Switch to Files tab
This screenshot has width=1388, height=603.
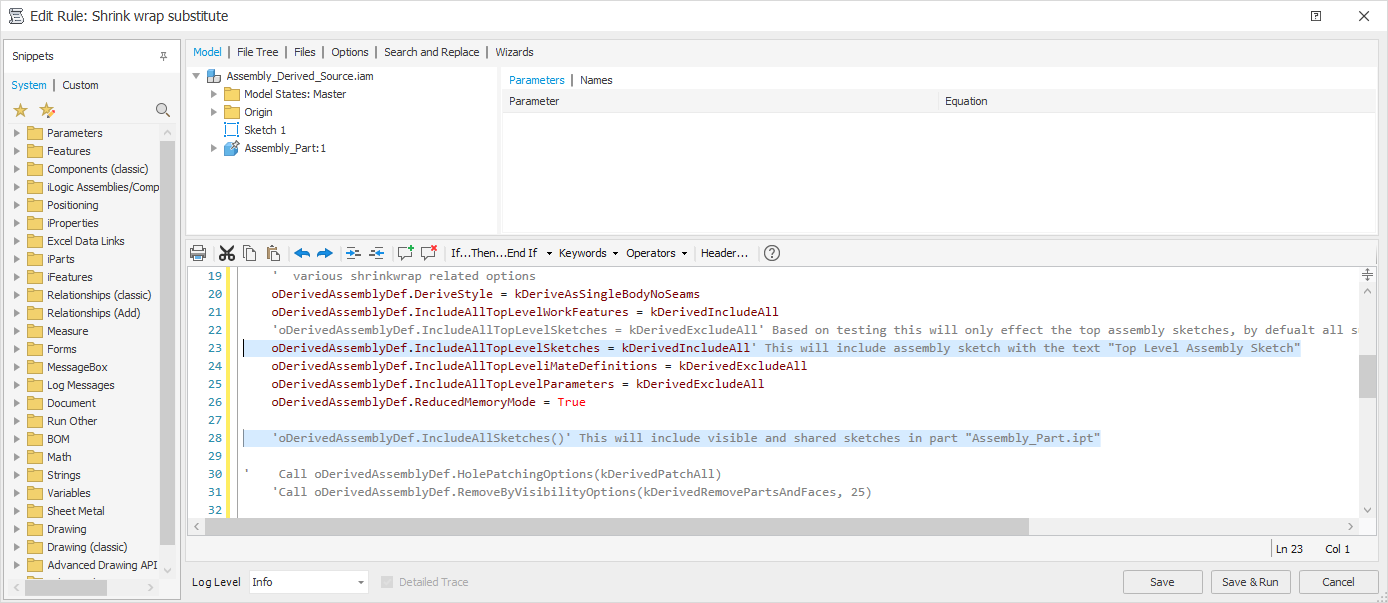305,52
